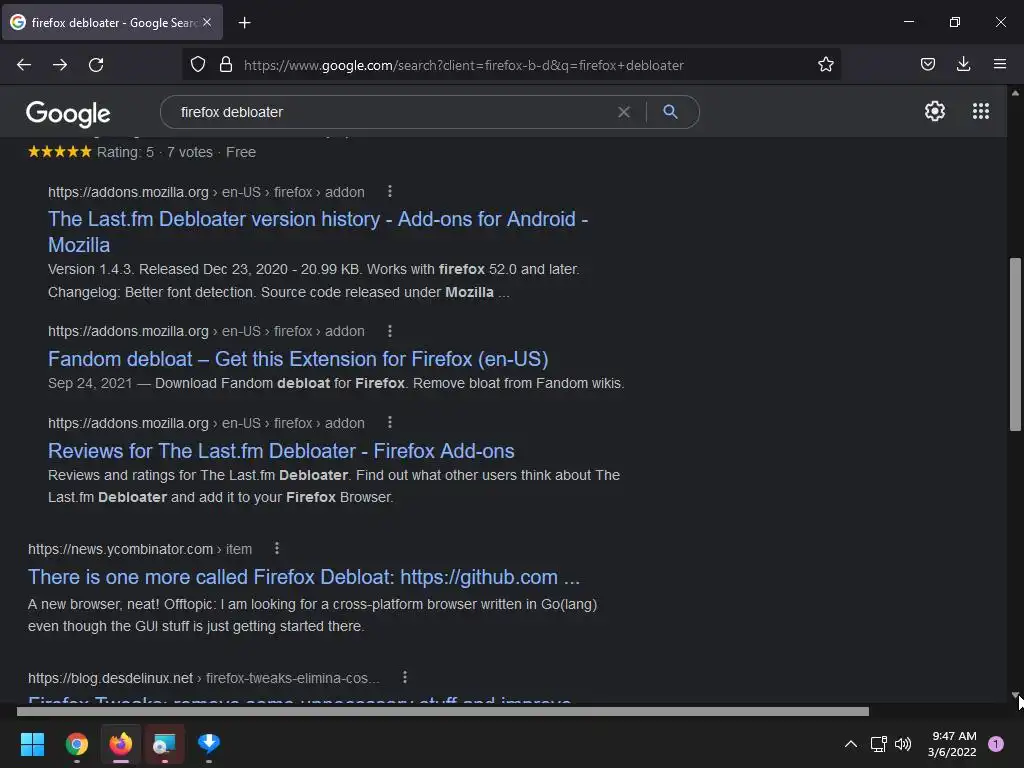The height and width of the screenshot is (768, 1024).
Task: Open the blue download-arrow taskbar app
Action: pos(209,744)
